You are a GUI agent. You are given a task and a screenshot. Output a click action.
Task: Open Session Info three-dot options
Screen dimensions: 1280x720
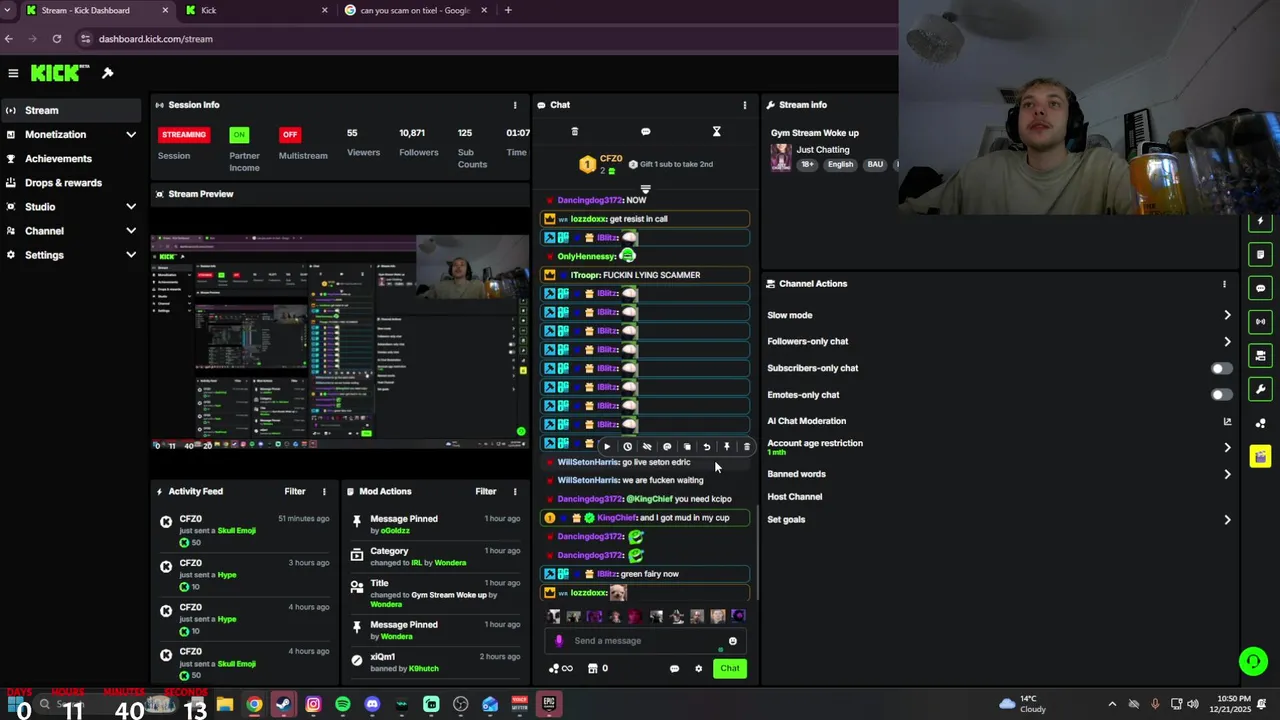[x=515, y=105]
